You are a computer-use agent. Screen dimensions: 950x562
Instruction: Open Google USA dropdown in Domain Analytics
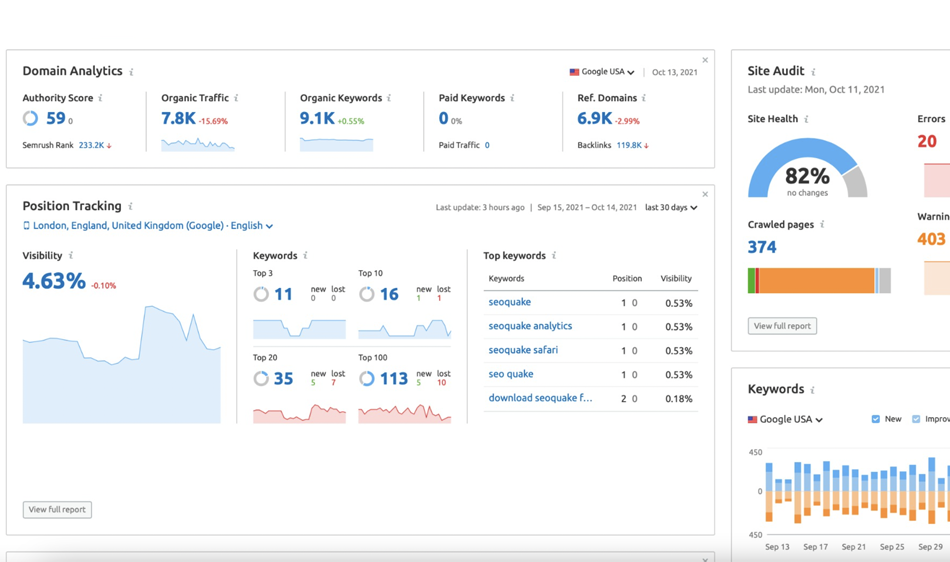[x=602, y=72]
